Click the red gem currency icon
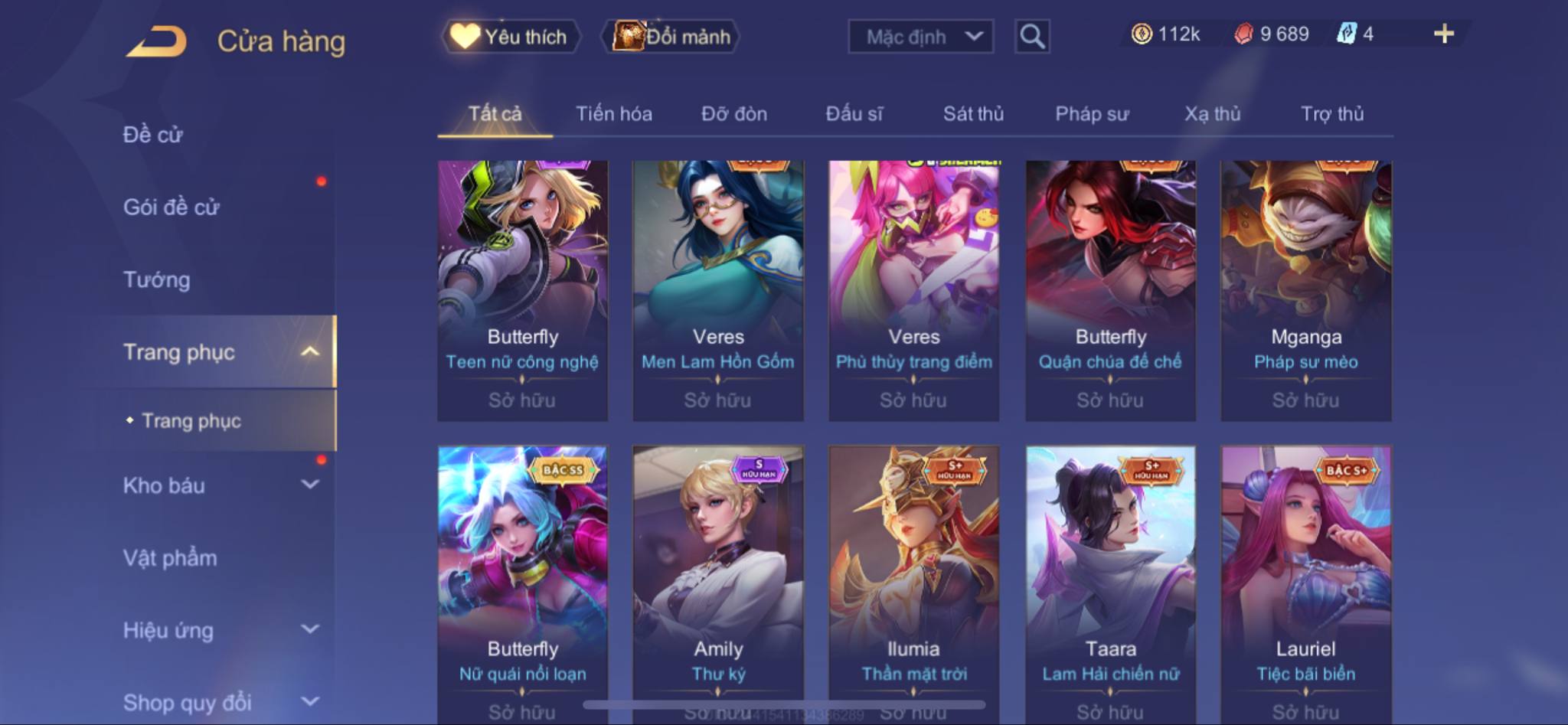1568x725 pixels. (1244, 34)
